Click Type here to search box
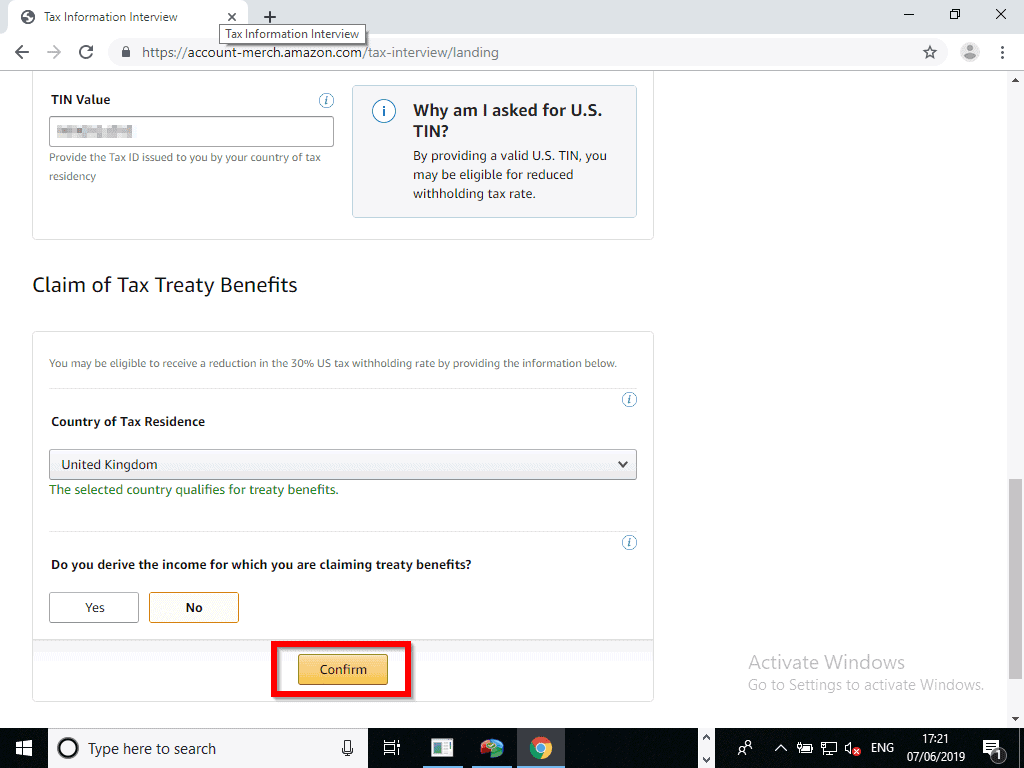1024x768 pixels. tap(208, 748)
